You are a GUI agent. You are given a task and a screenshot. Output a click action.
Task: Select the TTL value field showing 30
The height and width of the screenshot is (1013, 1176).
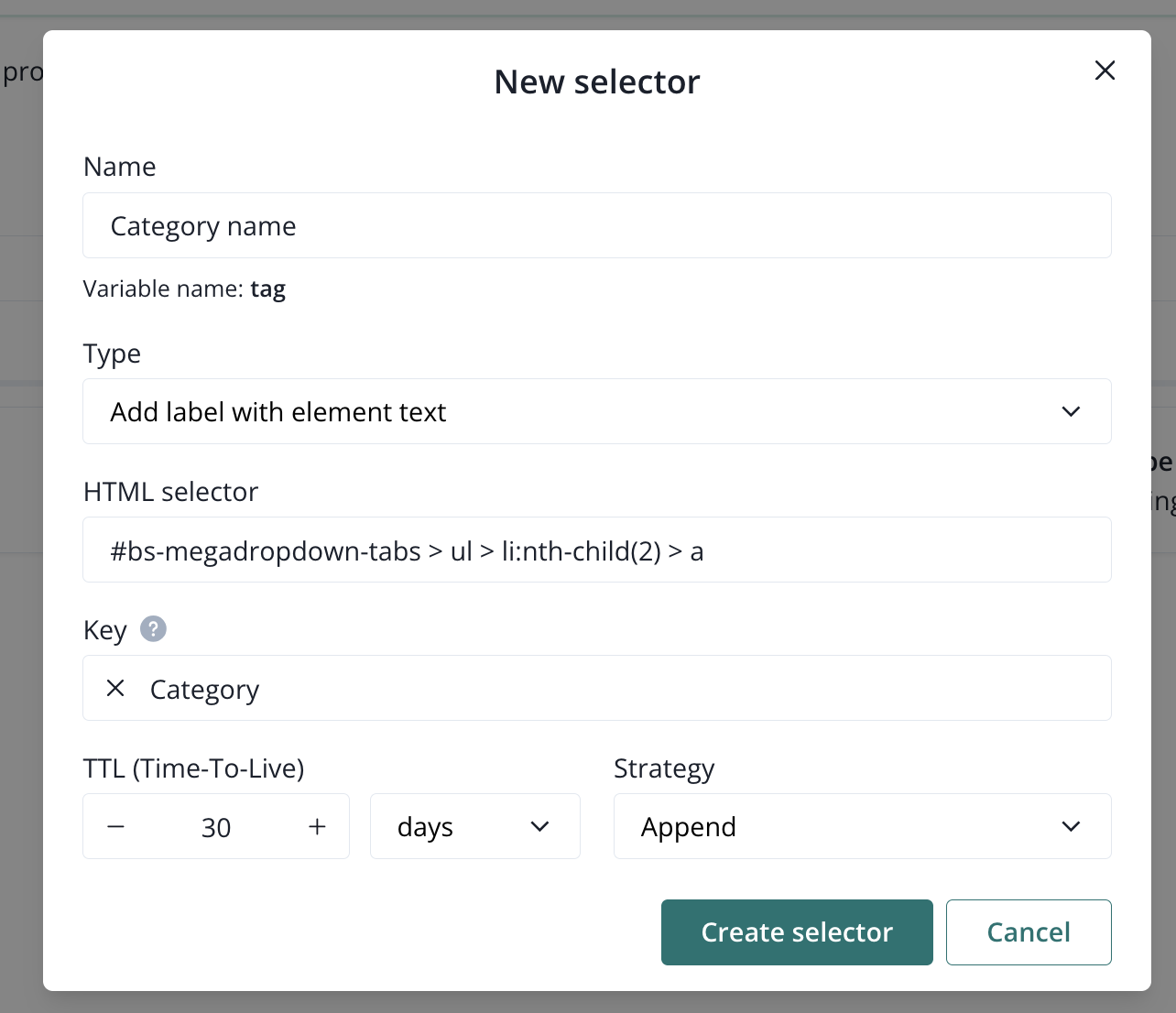click(x=216, y=827)
